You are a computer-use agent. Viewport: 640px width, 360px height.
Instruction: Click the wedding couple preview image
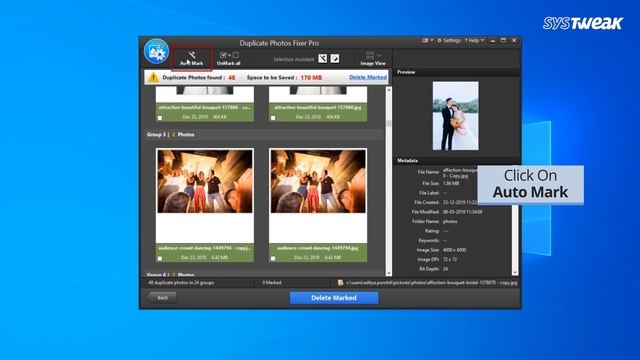456,116
